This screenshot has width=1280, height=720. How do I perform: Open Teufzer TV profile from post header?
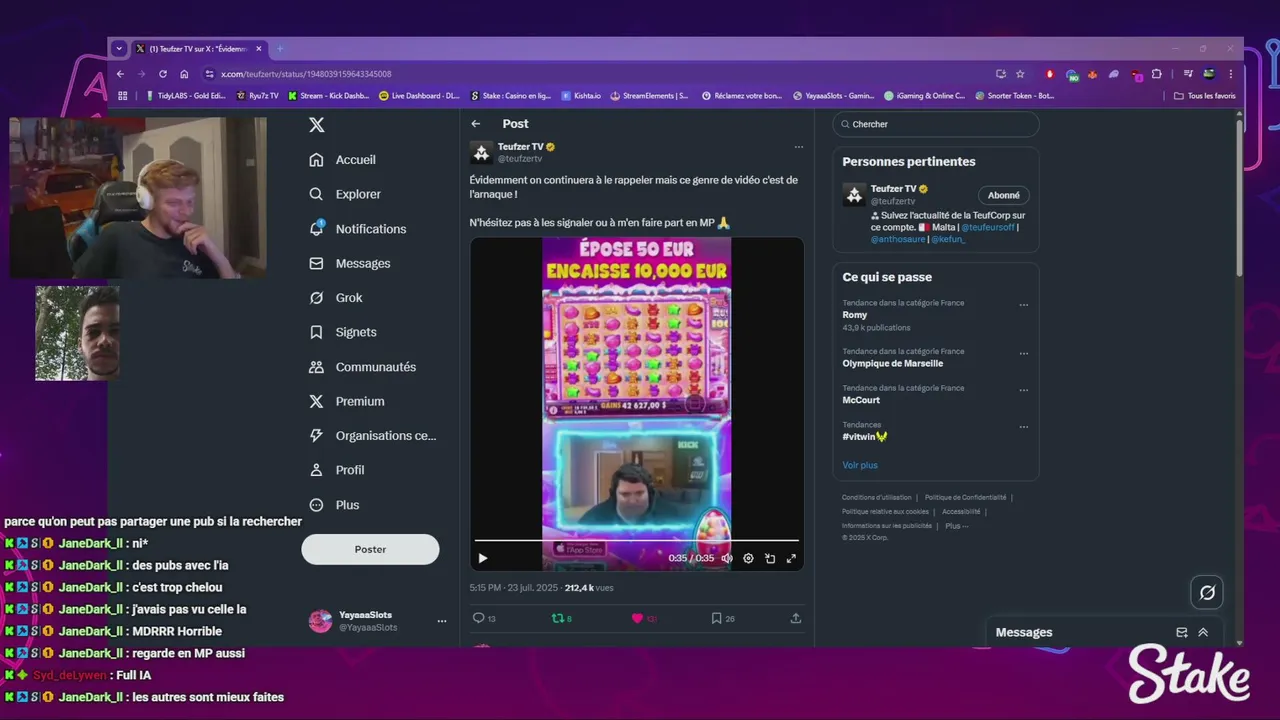520,147
